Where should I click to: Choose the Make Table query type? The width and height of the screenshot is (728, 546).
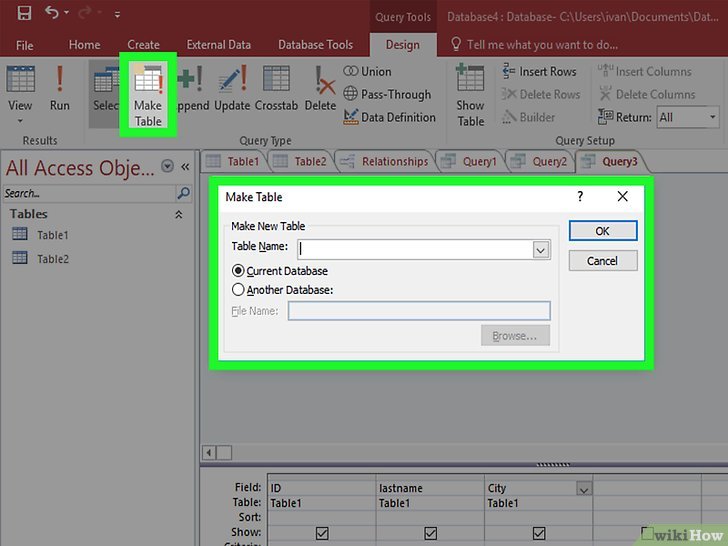[148, 95]
